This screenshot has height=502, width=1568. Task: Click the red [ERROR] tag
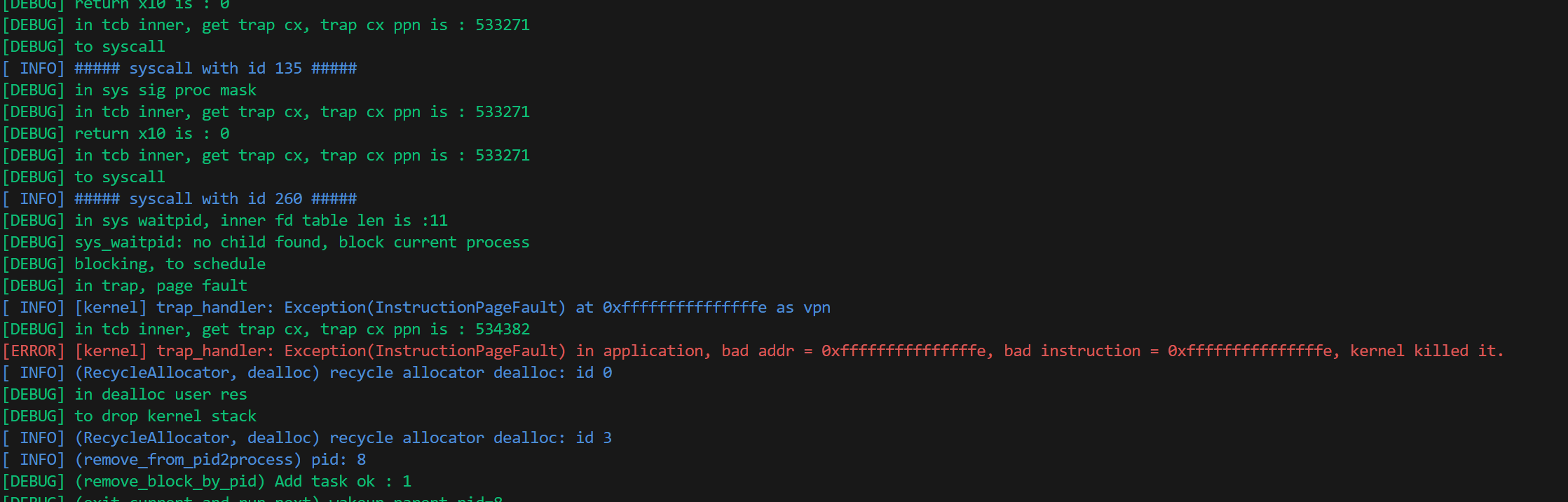[34, 351]
